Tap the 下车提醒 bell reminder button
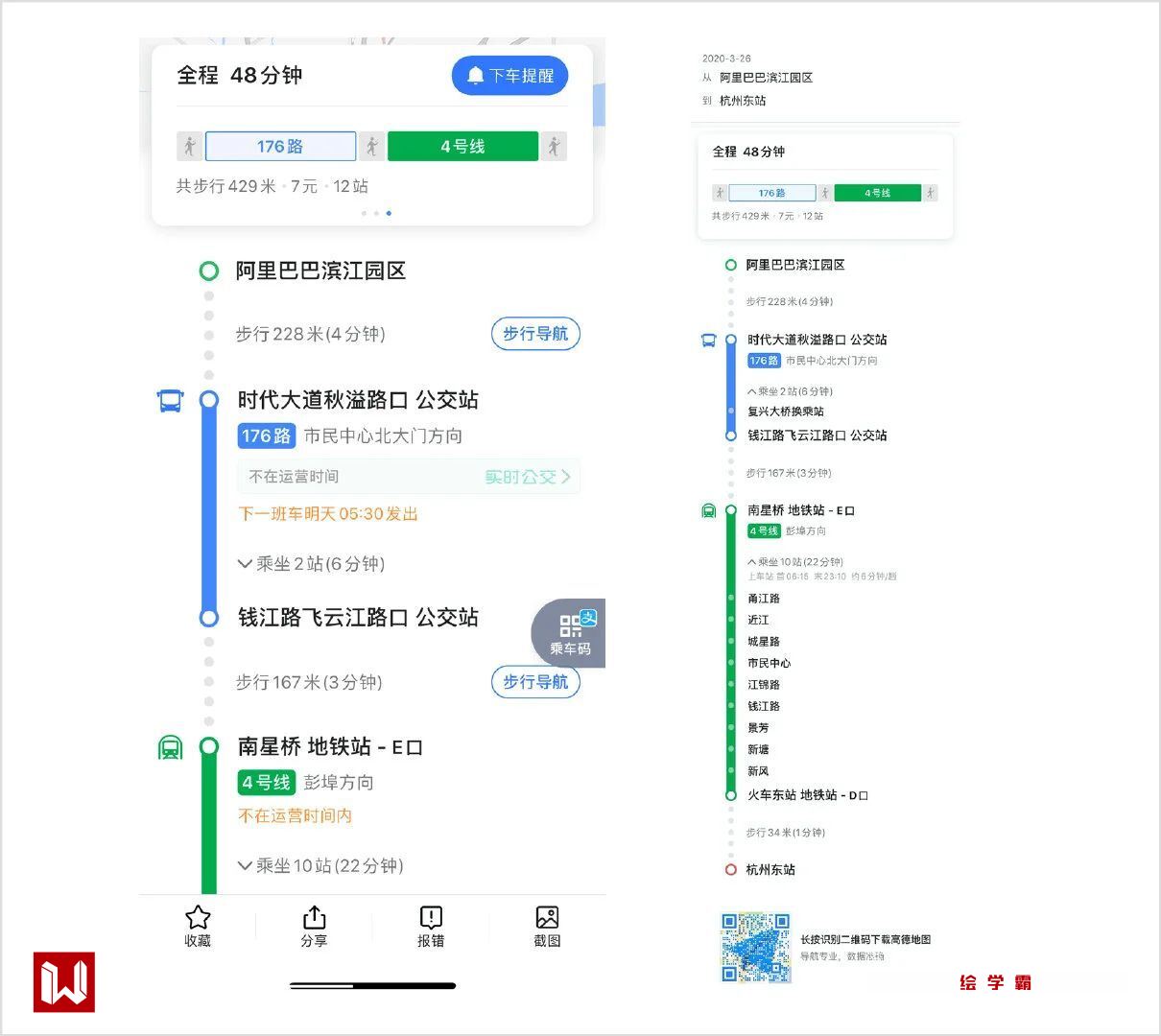 coord(509,76)
